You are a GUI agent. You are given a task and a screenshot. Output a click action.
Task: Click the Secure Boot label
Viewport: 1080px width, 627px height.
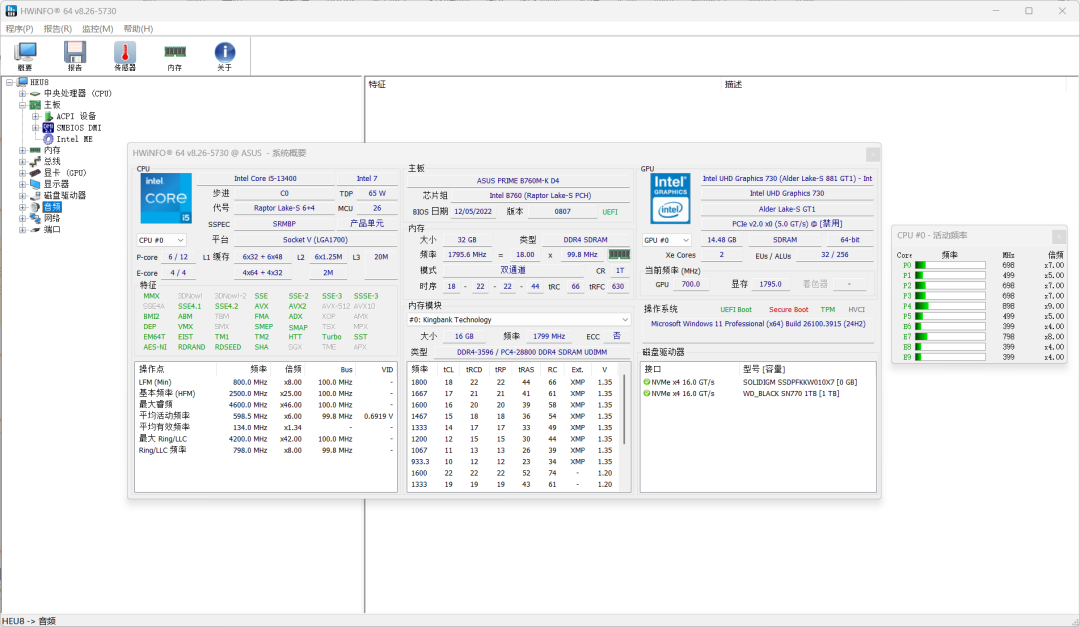(789, 309)
